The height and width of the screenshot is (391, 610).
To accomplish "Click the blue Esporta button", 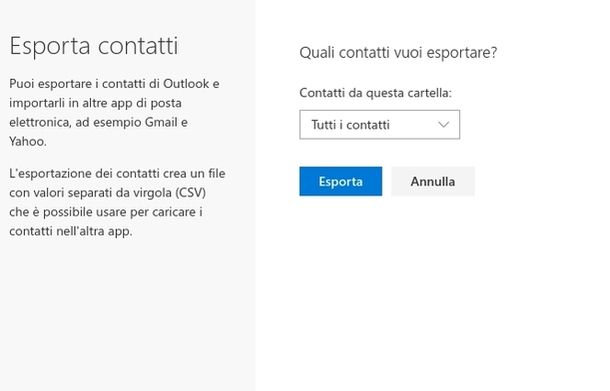I will click(340, 181).
